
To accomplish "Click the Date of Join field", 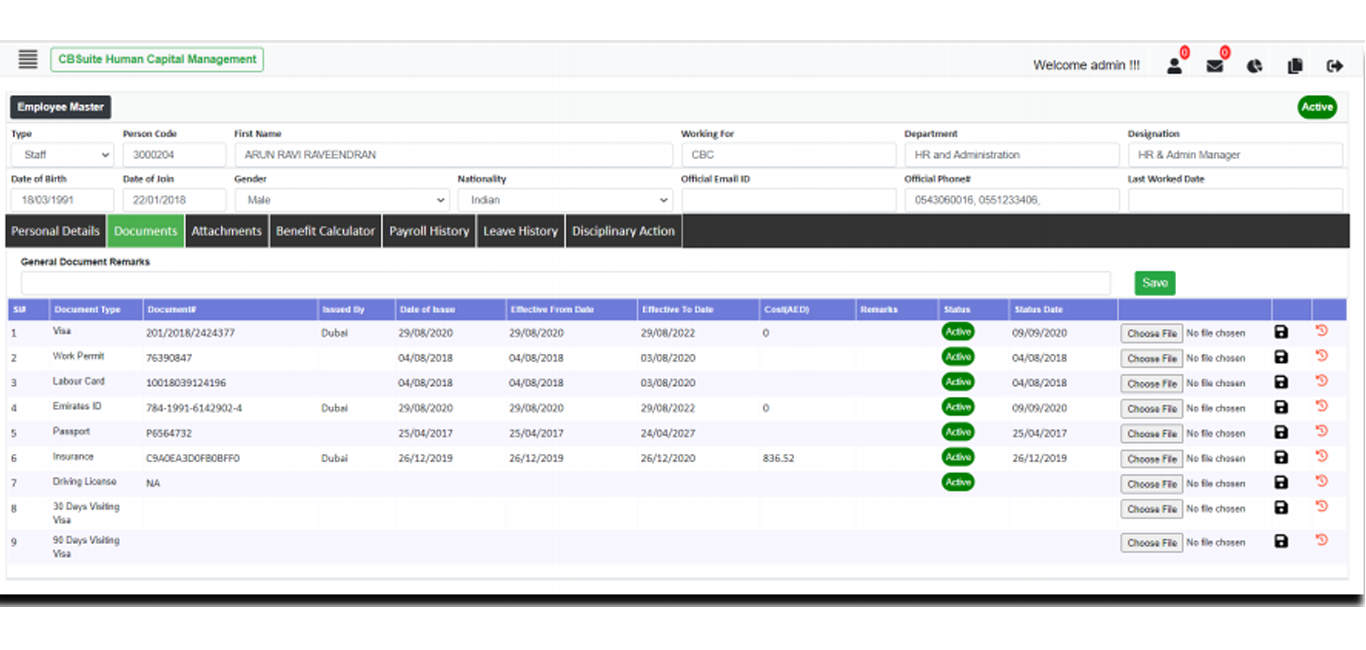I will [175, 200].
